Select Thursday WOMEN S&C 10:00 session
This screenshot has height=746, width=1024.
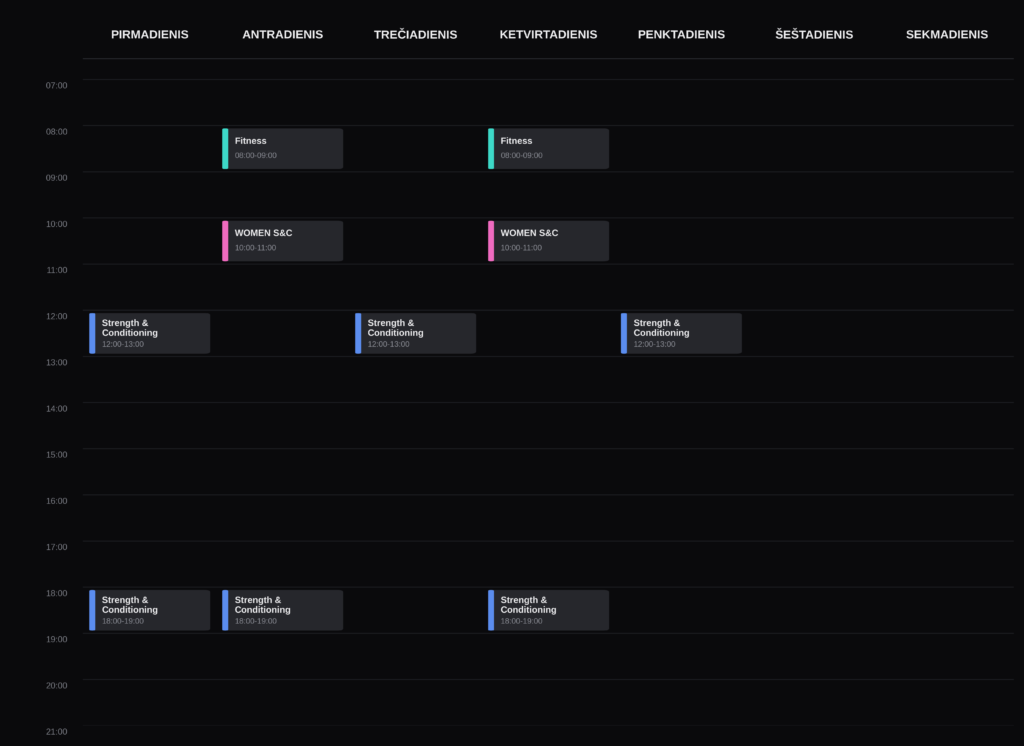coord(548,241)
